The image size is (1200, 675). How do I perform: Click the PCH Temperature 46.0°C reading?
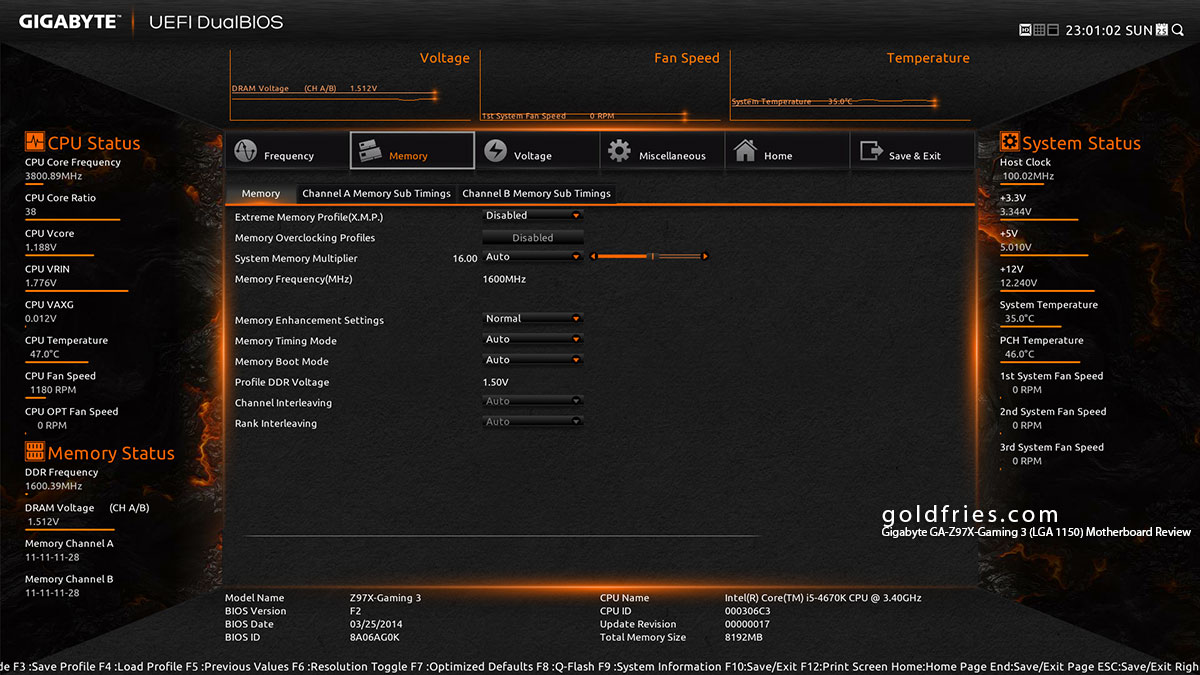1020,354
